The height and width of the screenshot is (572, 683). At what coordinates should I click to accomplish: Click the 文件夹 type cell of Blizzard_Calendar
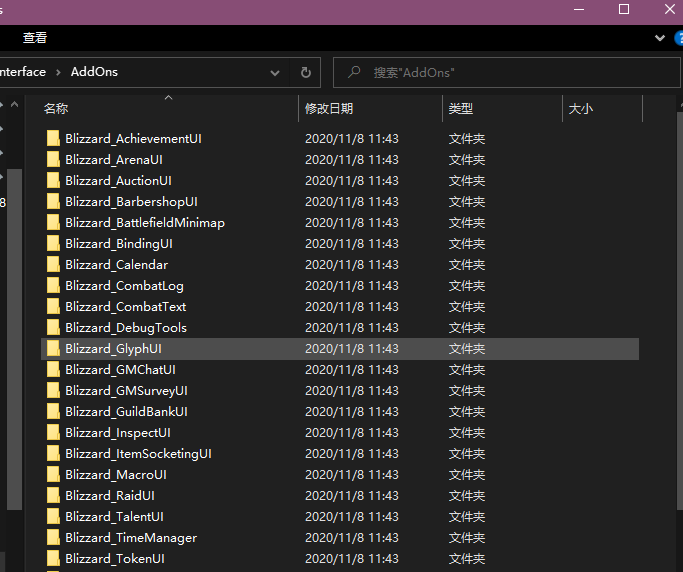467,264
